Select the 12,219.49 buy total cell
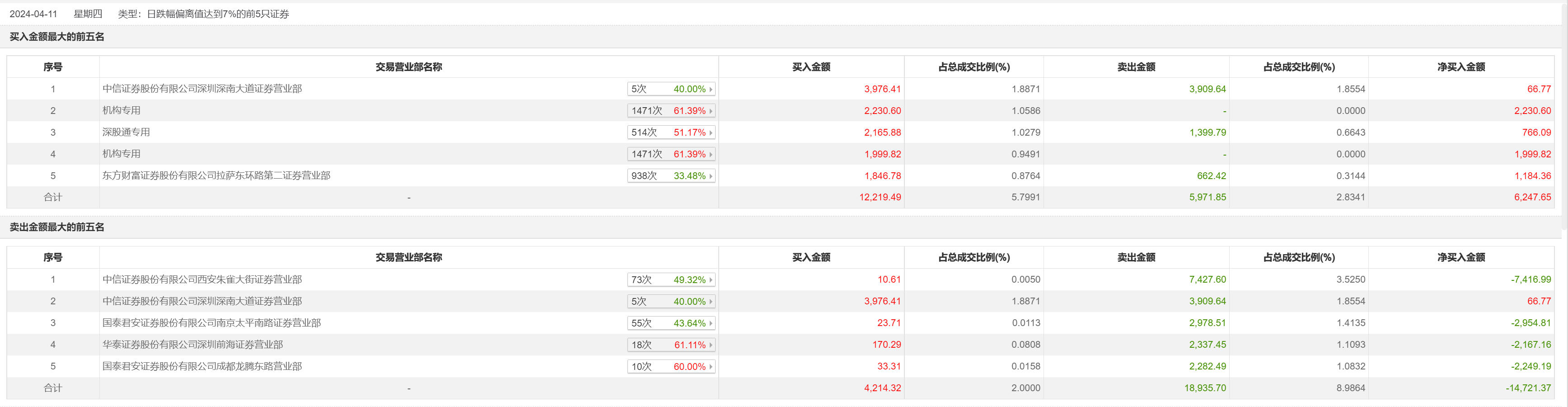The width and height of the screenshot is (1568, 407). point(880,198)
